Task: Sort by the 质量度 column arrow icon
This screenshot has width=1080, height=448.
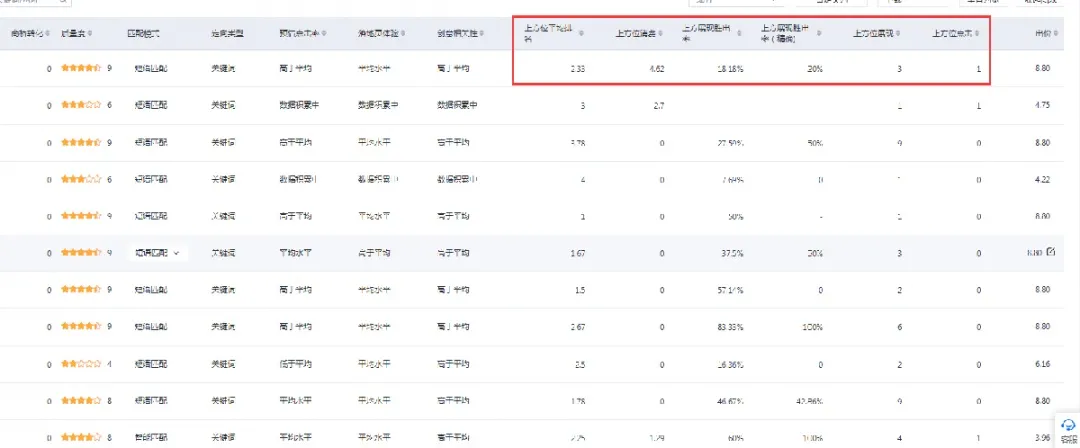Action: [x=90, y=33]
